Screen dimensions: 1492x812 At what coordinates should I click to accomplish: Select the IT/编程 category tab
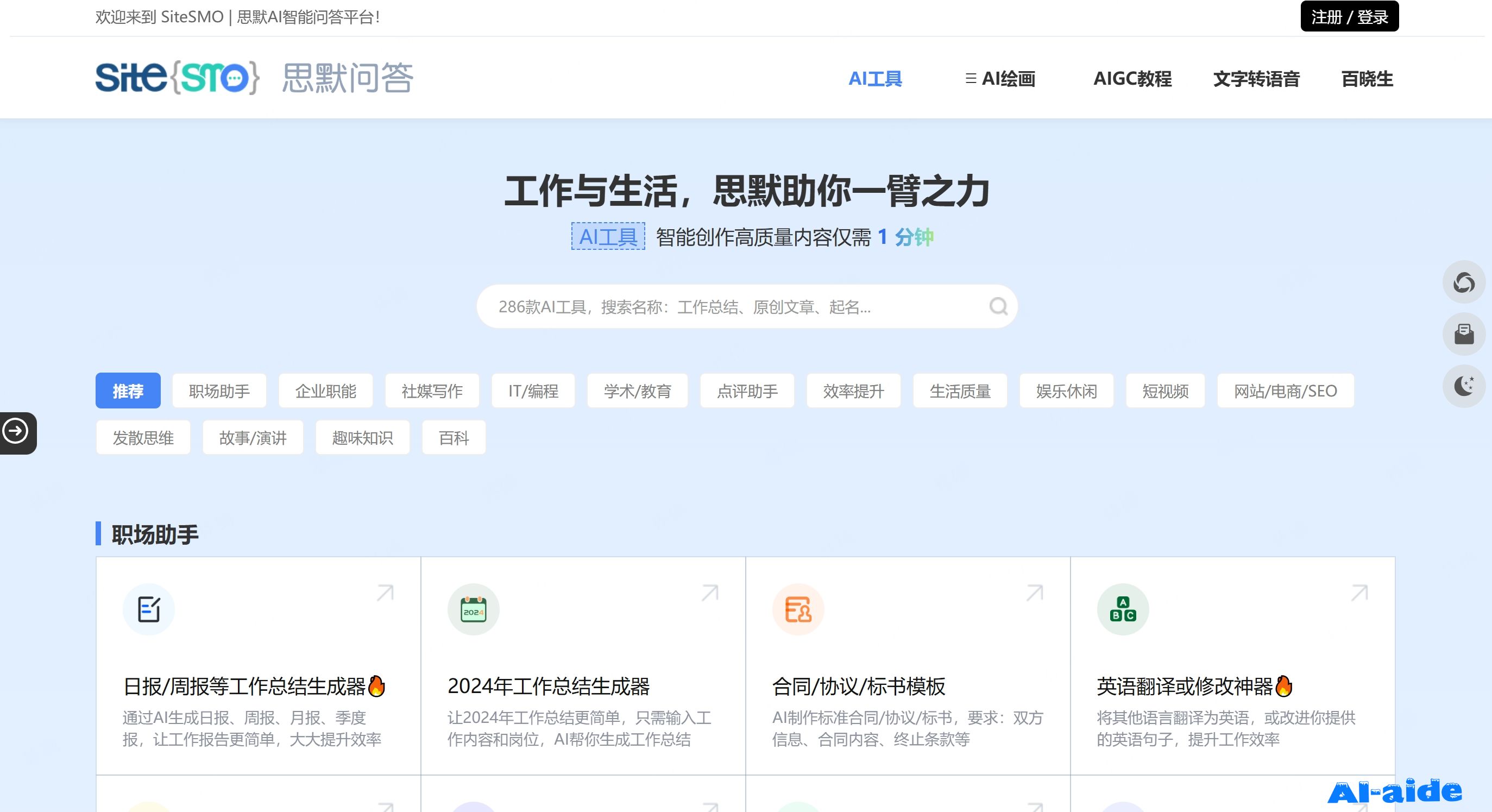533,391
